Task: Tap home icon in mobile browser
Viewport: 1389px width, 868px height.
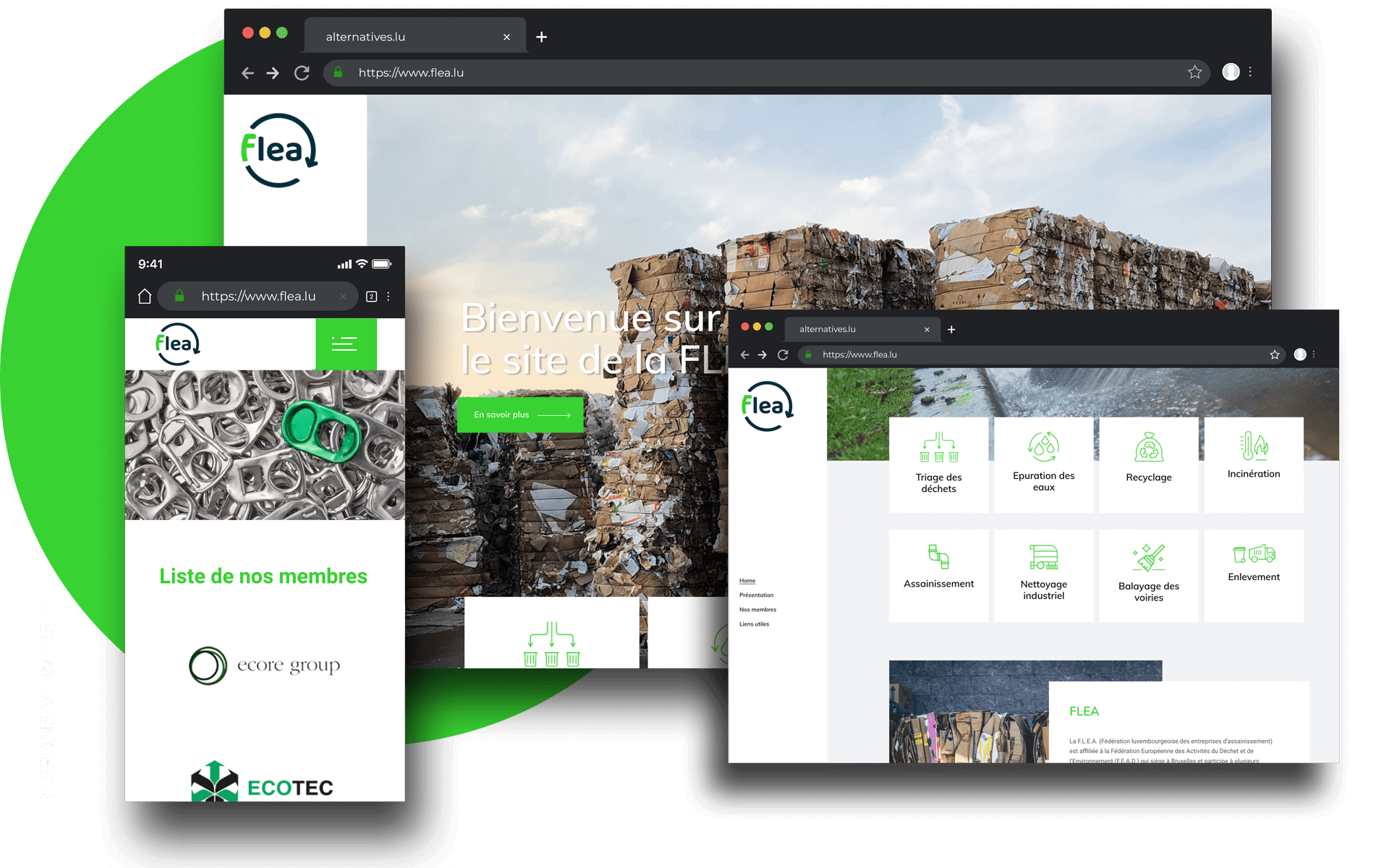Action: [145, 297]
